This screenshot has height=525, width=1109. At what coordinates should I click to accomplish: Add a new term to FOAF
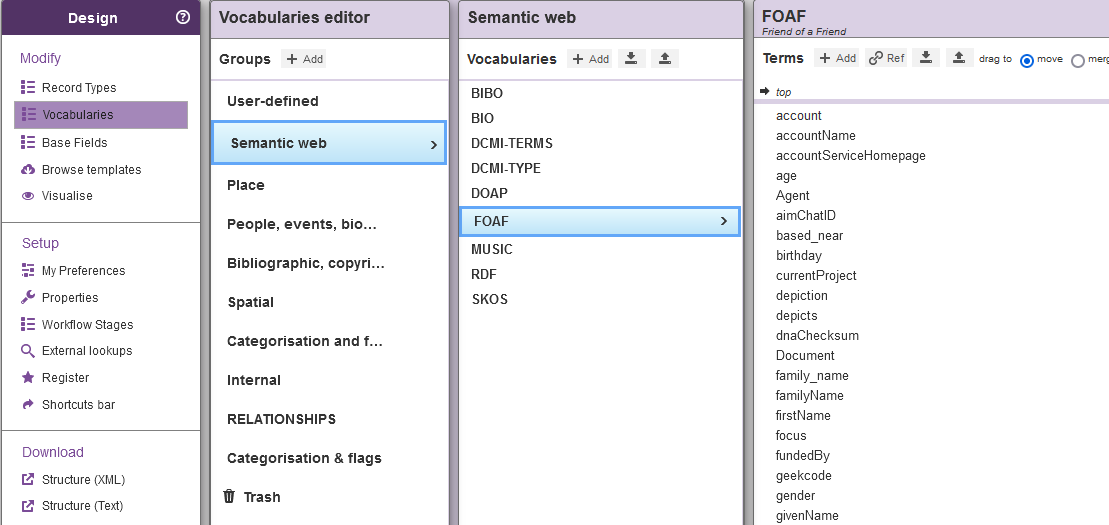[837, 58]
